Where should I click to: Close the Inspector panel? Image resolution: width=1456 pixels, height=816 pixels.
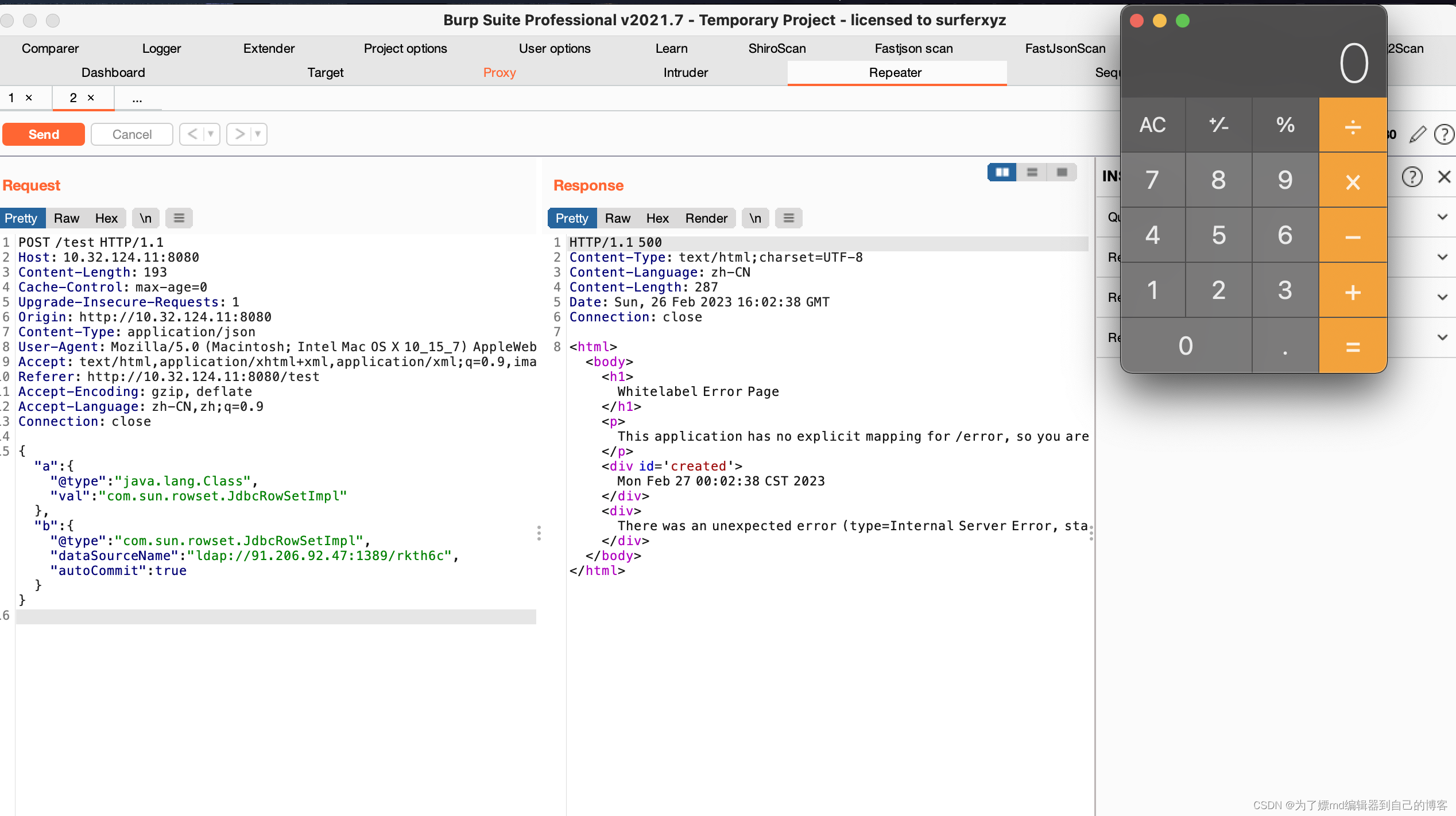pyautogui.click(x=1445, y=177)
